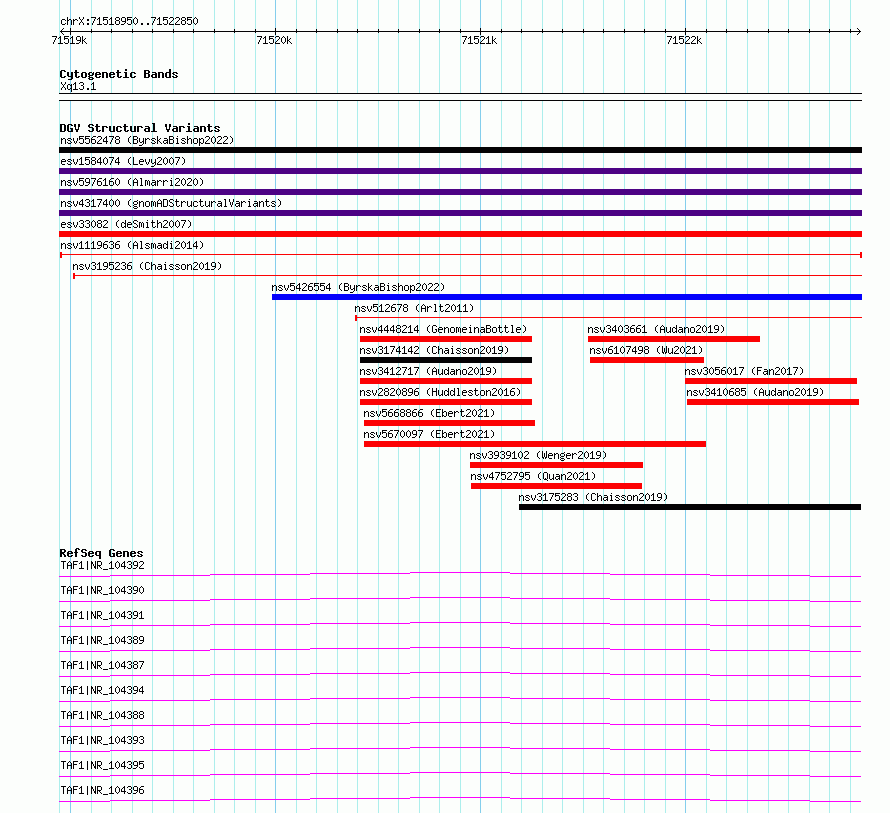Image resolution: width=890 pixels, height=813 pixels.
Task: Click the right arrow at ruler end
Action: tap(858, 32)
